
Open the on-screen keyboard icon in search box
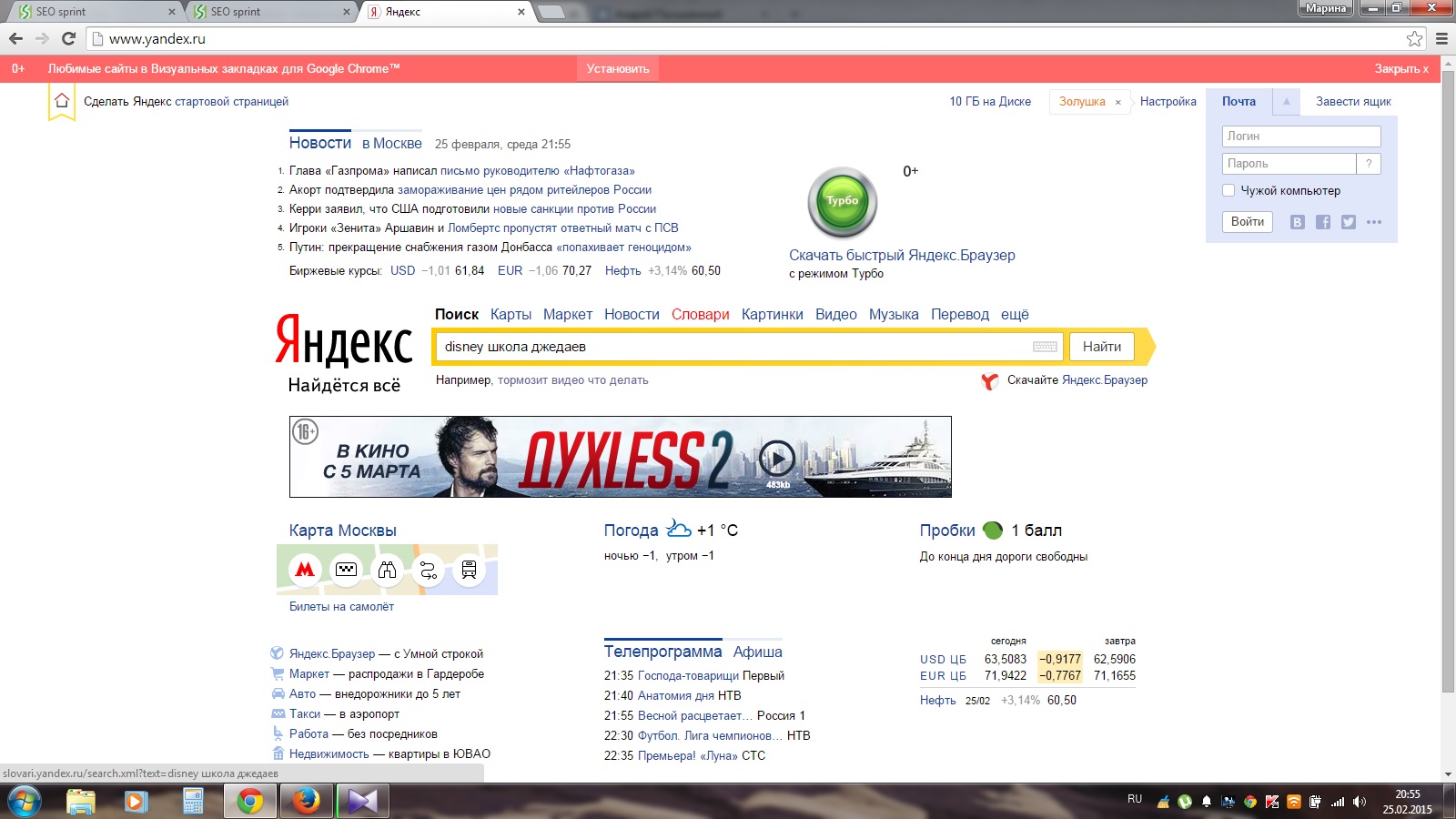point(1045,347)
